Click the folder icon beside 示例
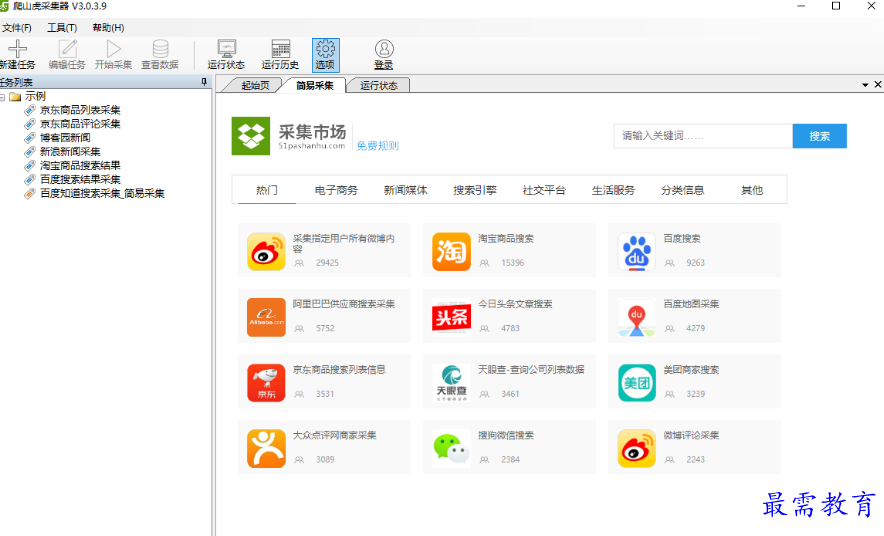The width and height of the screenshot is (884, 536). tap(15, 96)
